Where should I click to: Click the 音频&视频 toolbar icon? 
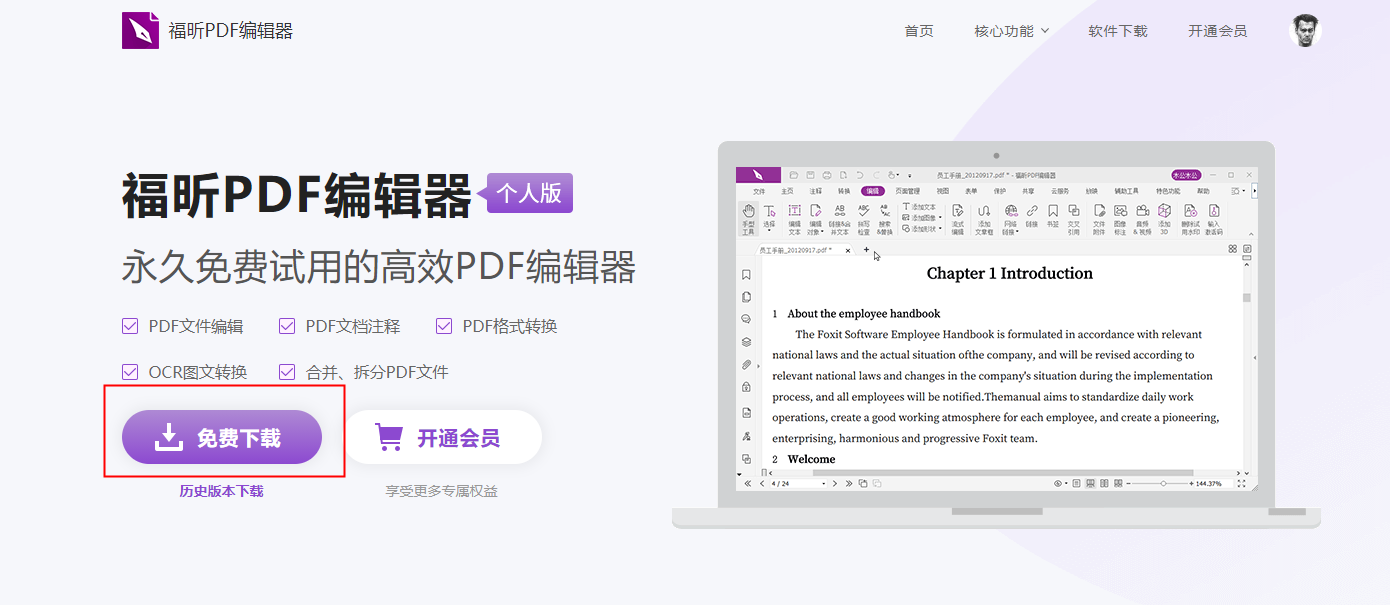(1142, 211)
